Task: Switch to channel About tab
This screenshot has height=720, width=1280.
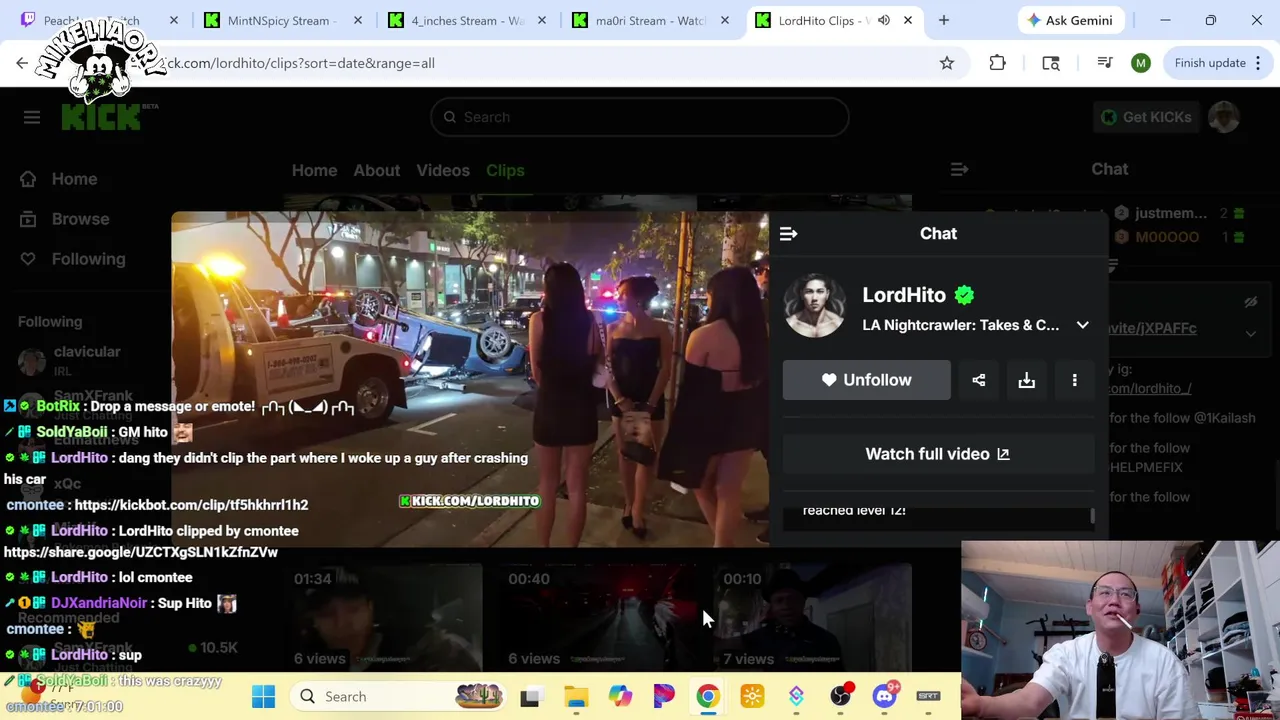Action: 376,170
